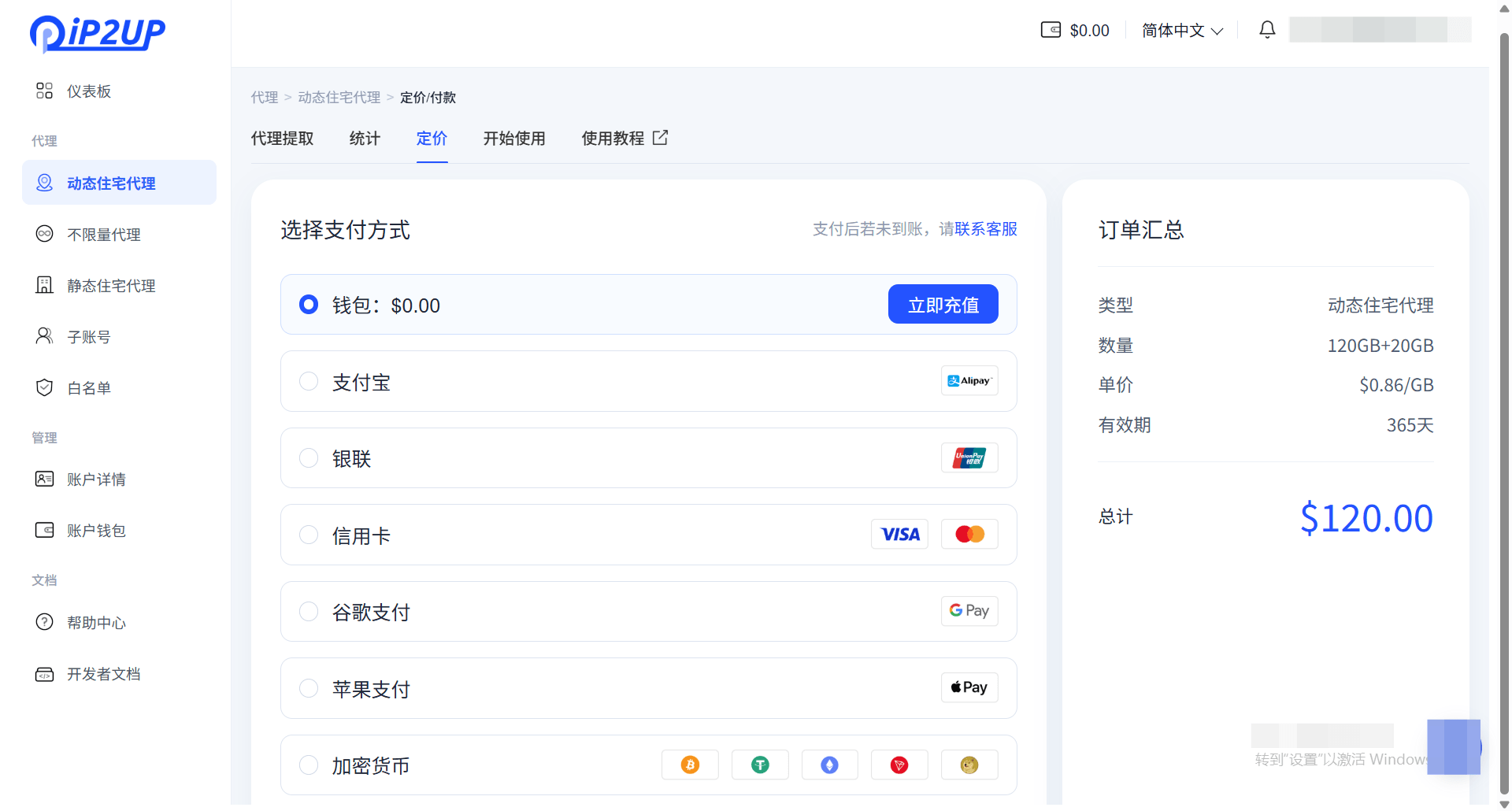Open 不限量代理 in the sidebar
This screenshot has height=811, width=1512.
119,234
